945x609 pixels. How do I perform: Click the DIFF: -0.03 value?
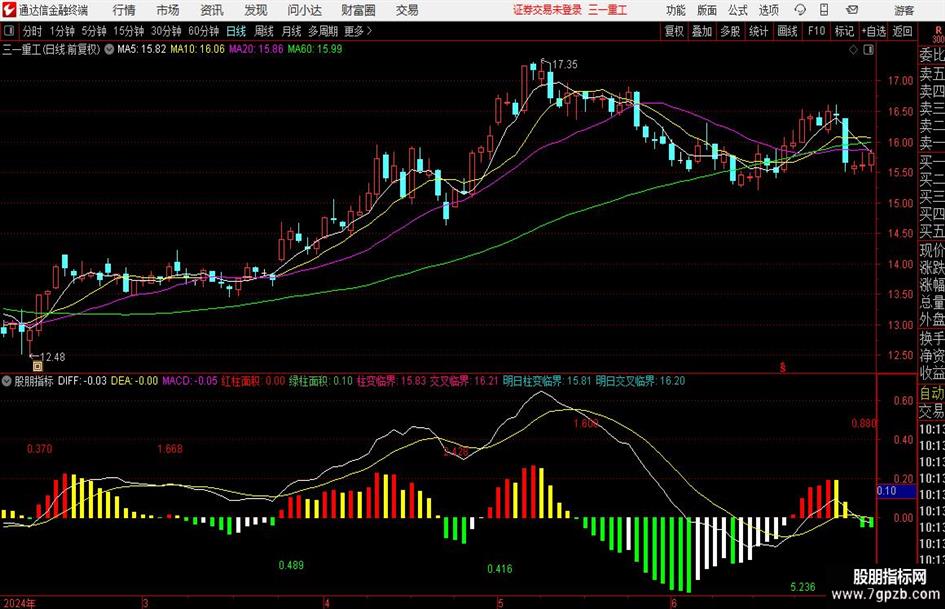click(x=82, y=381)
